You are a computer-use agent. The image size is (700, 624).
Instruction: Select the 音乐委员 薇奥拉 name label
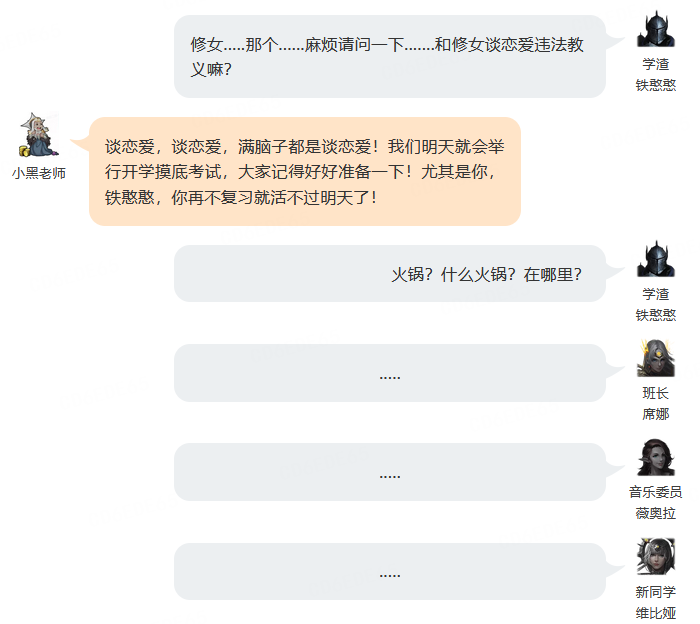(655, 503)
